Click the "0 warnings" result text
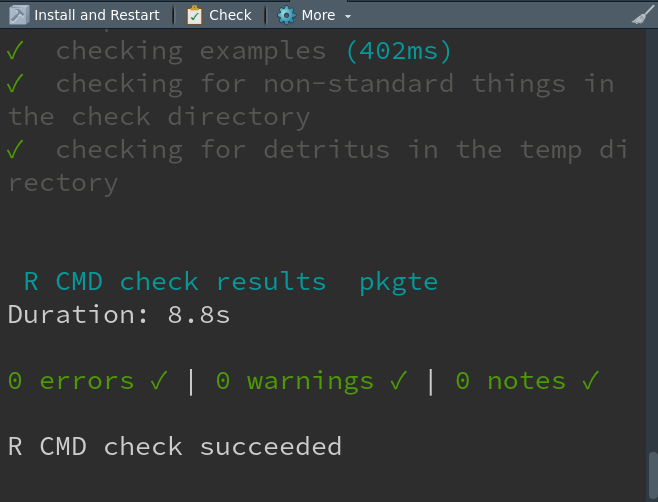This screenshot has width=658, height=502. click(295, 381)
